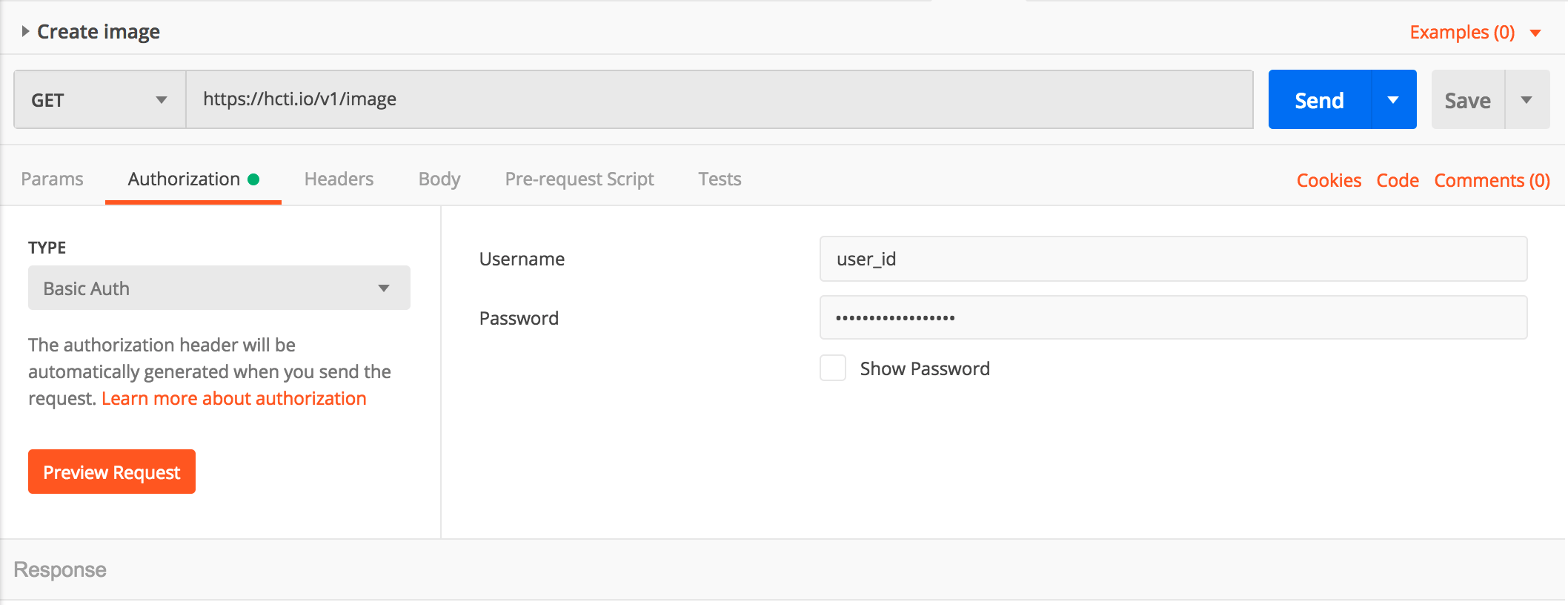Send the request
The image size is (1568, 605).
1319,100
